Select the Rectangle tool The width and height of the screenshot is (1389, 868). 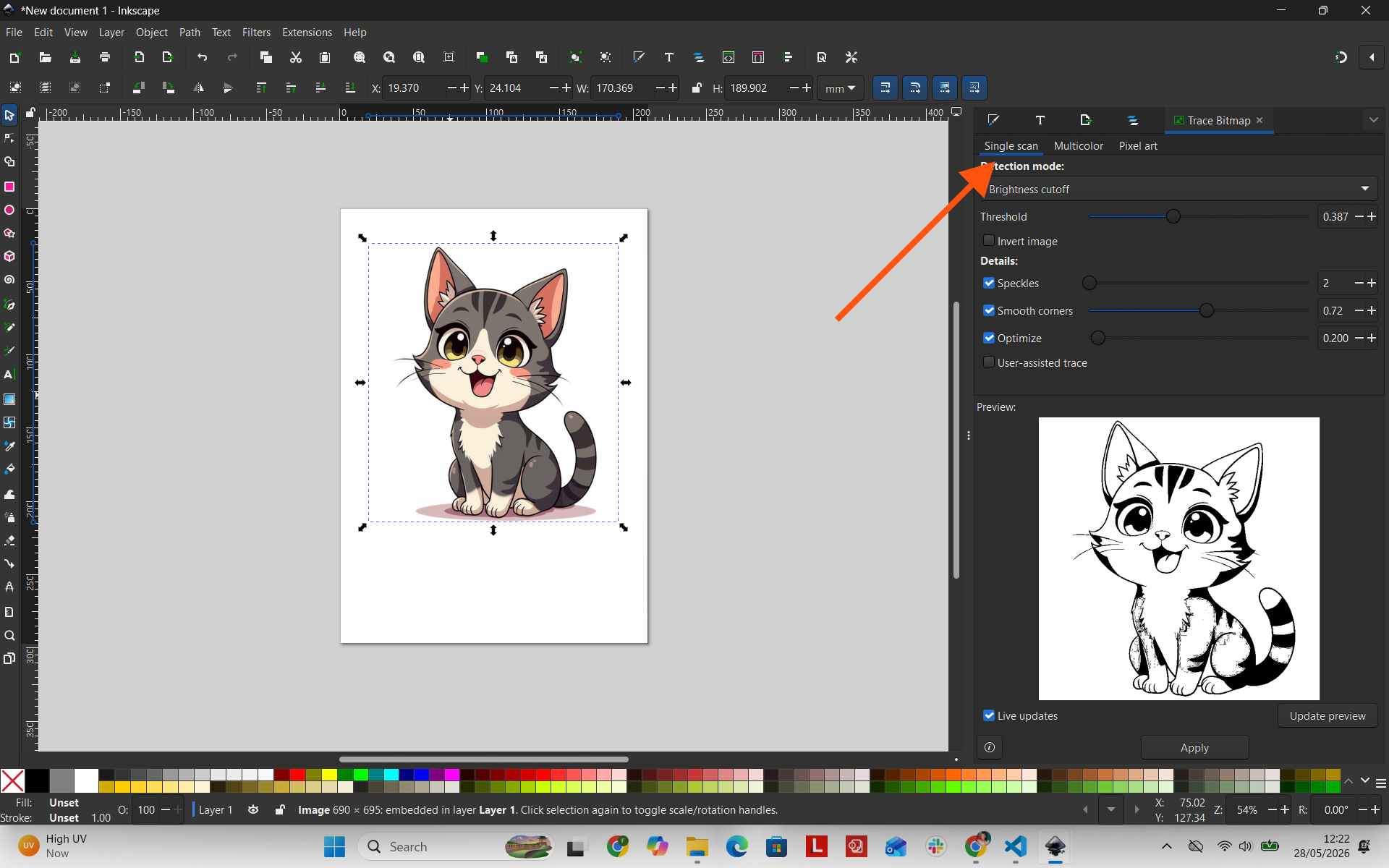coord(9,187)
